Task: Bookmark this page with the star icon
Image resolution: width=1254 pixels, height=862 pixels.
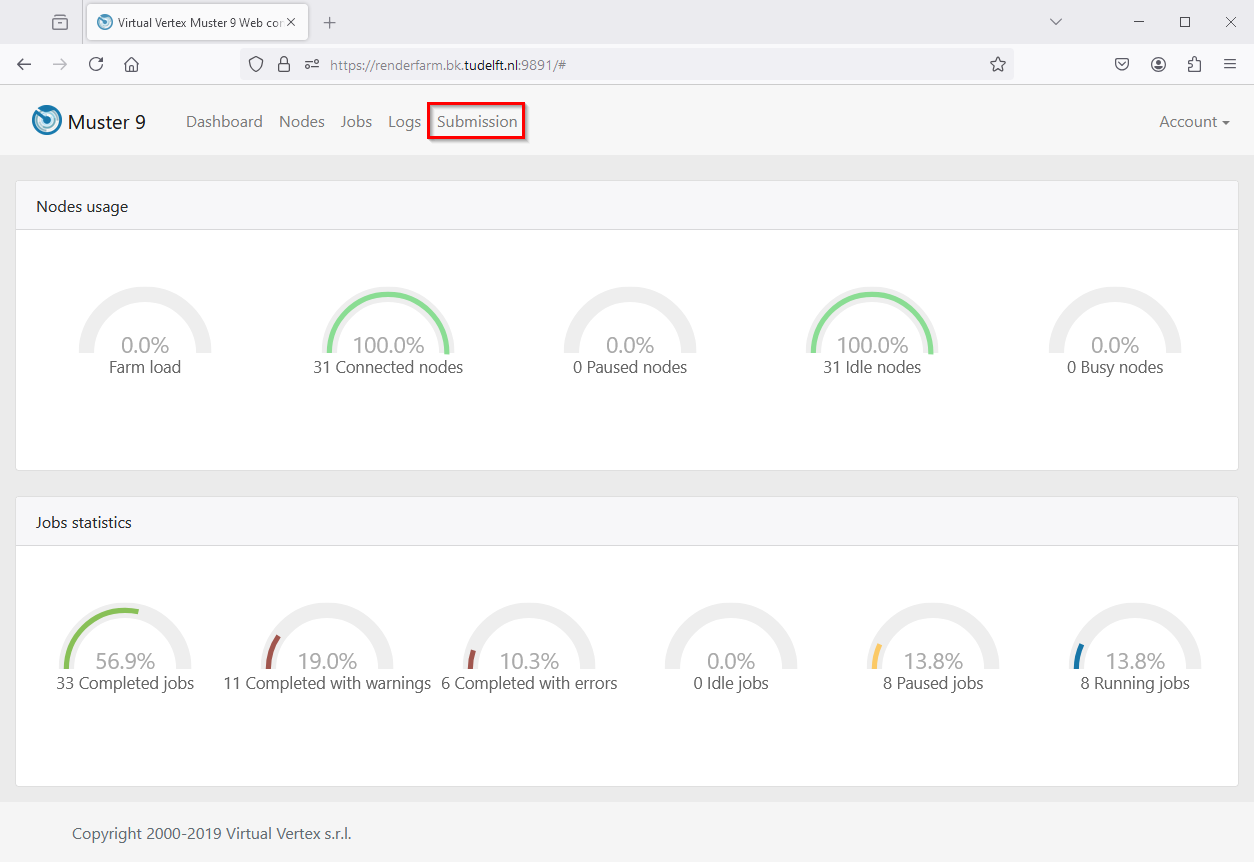Action: (x=997, y=64)
